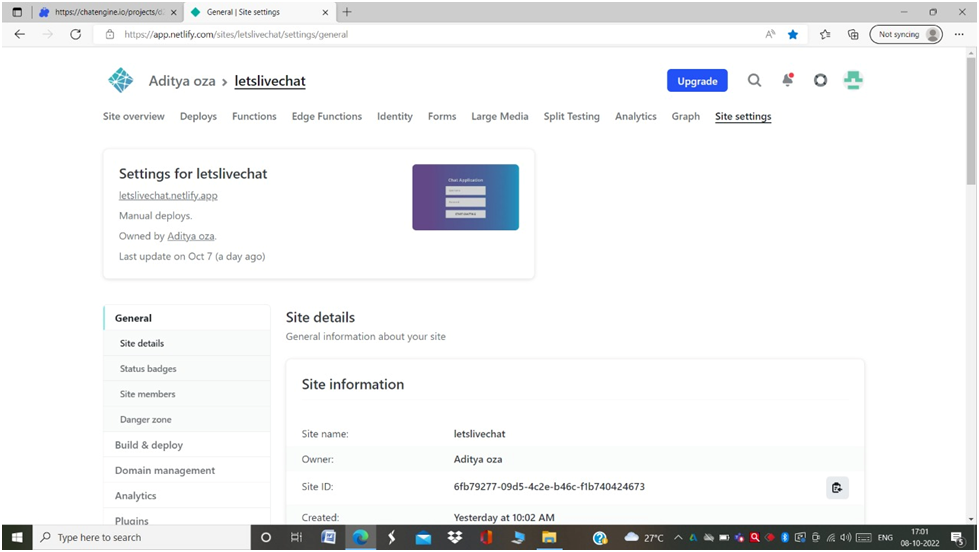Viewport: 979px width, 552px height.
Task: Switch to Deploys tab
Action: coord(198,116)
